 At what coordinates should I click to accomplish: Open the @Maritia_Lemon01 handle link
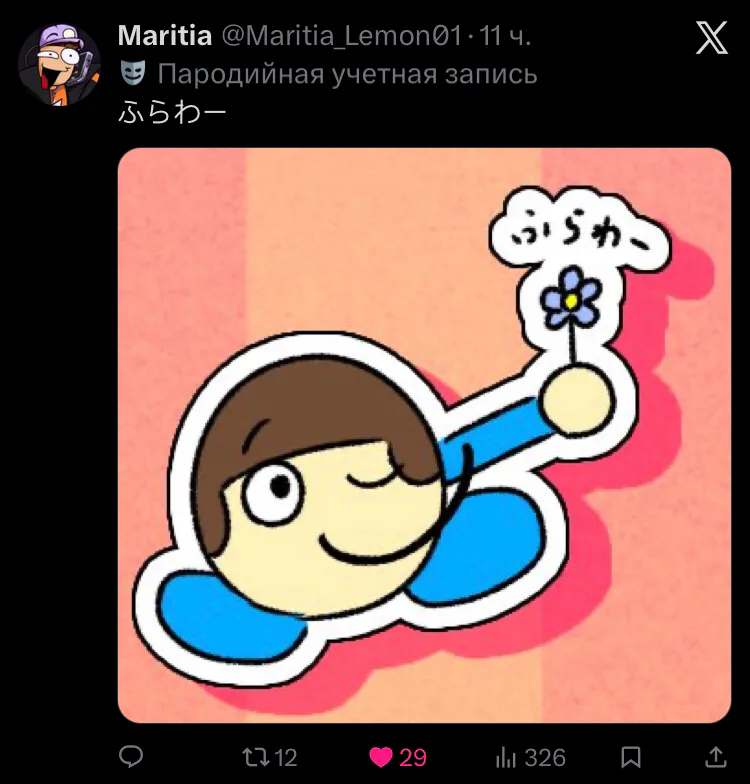coord(339,37)
